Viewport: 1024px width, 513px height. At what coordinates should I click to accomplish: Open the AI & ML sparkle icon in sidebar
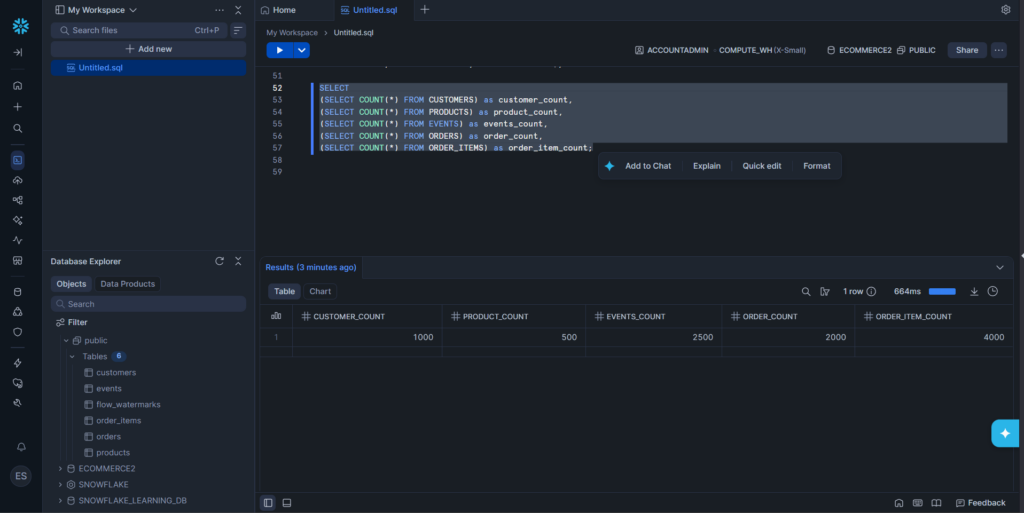pyautogui.click(x=18, y=221)
